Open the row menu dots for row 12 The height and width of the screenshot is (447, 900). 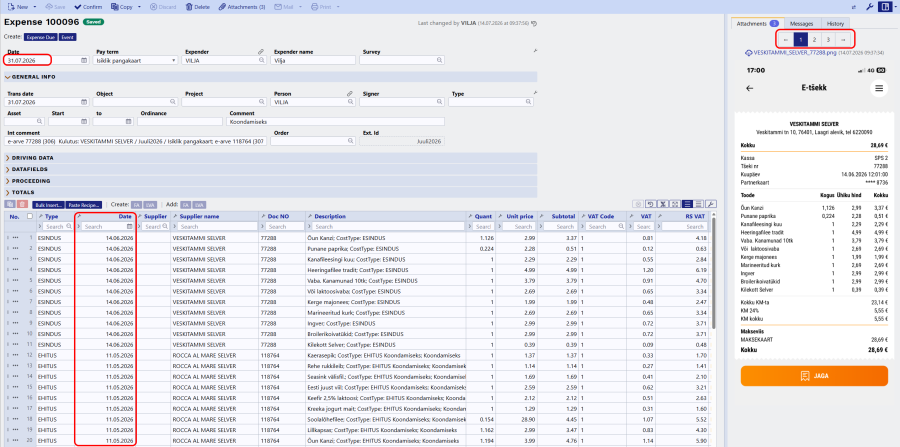pos(15,355)
